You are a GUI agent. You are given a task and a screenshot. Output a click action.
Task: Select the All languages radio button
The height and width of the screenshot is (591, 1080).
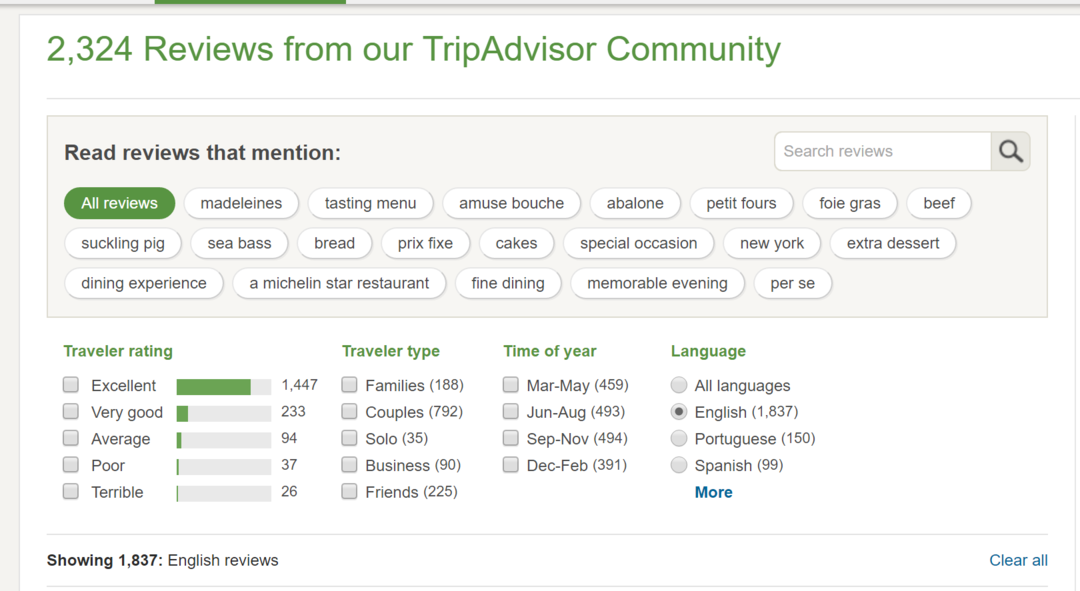point(679,384)
